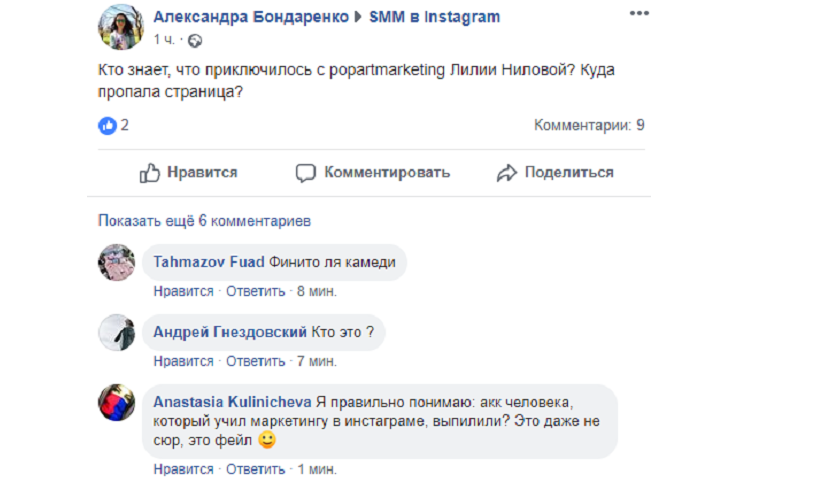Open SMM в Instagram group link
Image resolution: width=840 pixels, height=482 pixels.
click(434, 17)
